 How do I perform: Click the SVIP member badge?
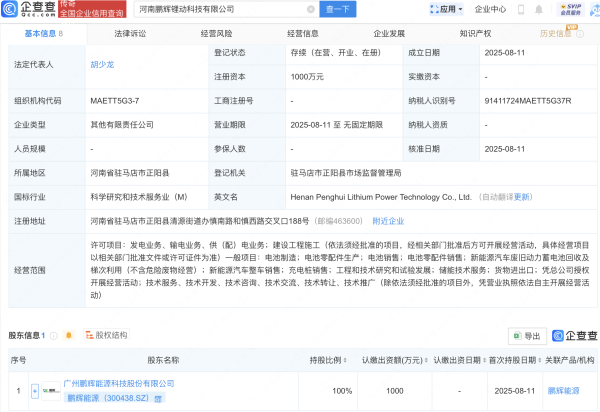coord(572,9)
